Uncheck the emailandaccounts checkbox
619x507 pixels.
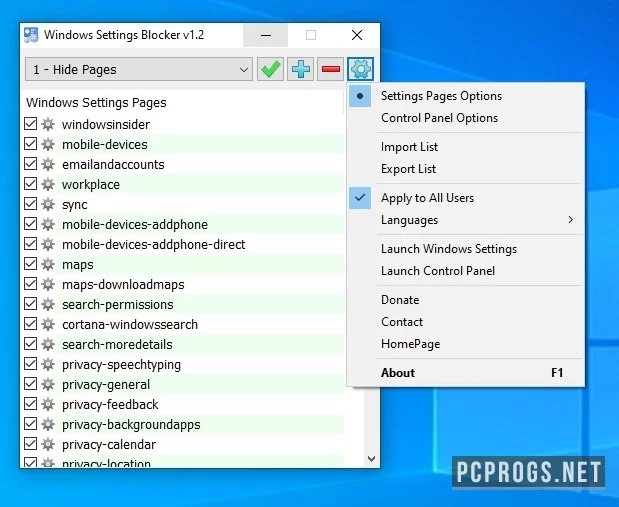[x=30, y=163]
